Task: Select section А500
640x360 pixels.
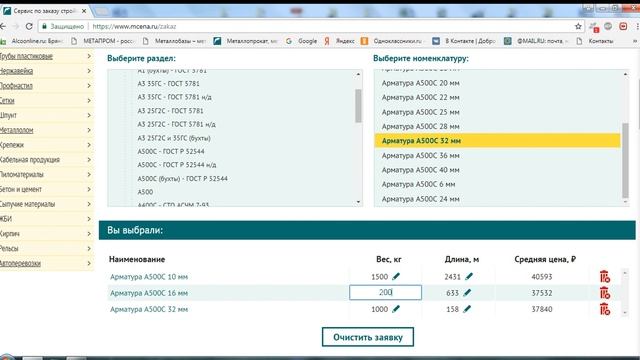Action: 145,192
